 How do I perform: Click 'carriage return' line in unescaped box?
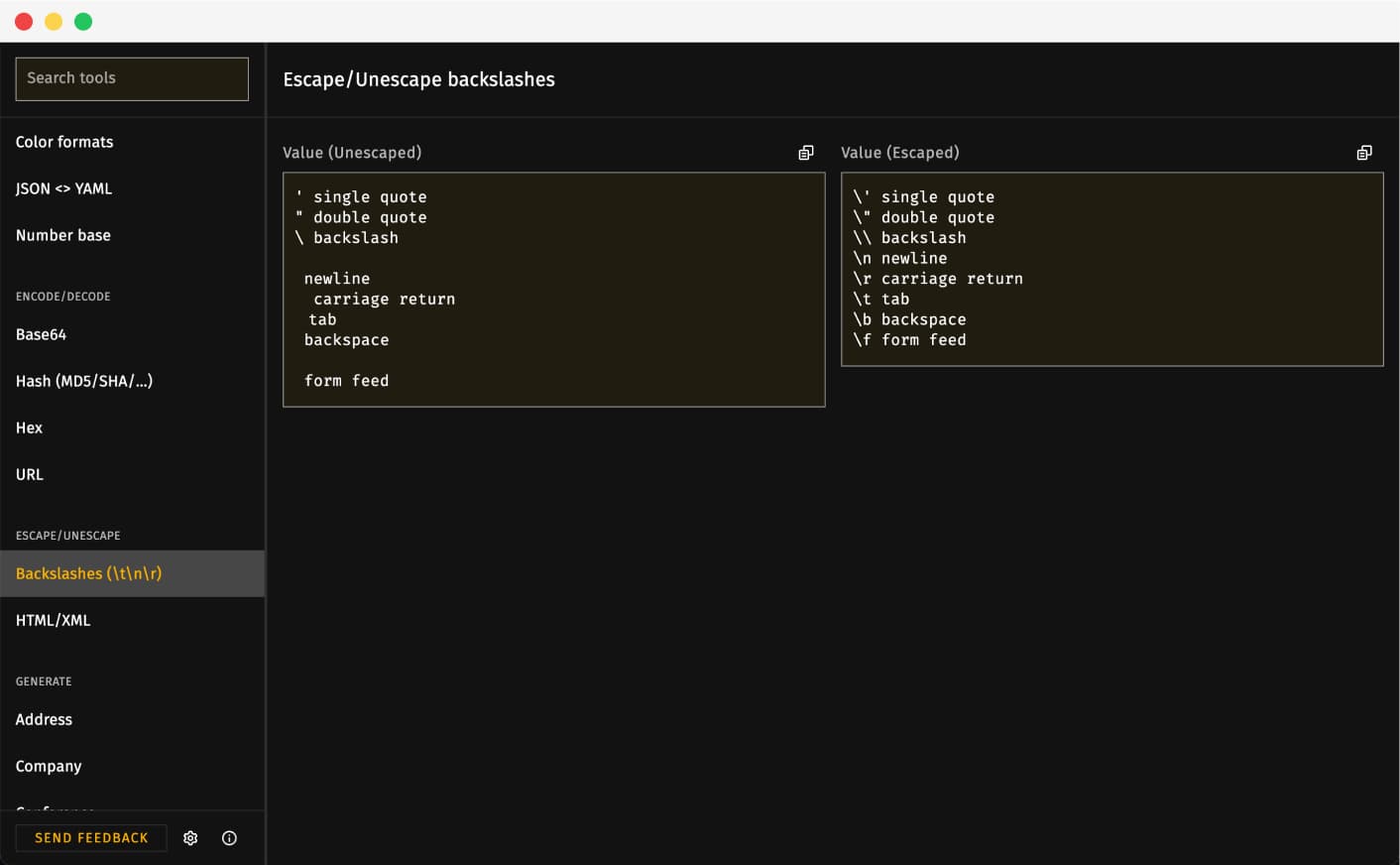coord(384,300)
